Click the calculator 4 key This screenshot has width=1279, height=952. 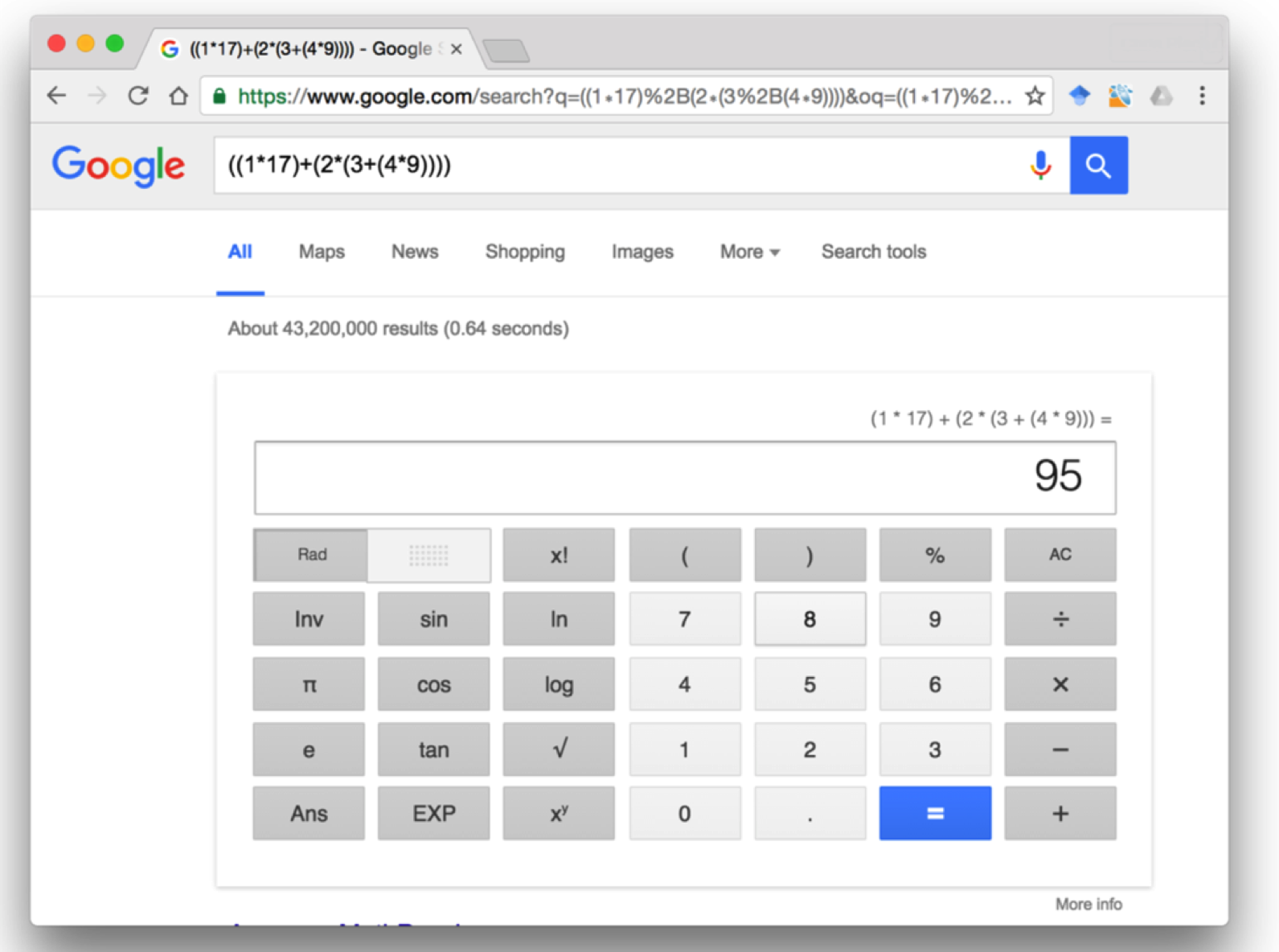point(684,684)
